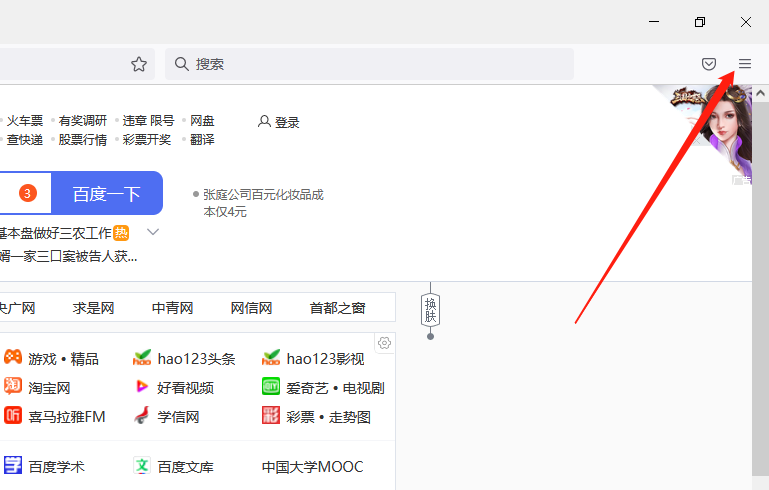
Task: Click the 喜马拉雅FM icon
Action: coord(13,415)
